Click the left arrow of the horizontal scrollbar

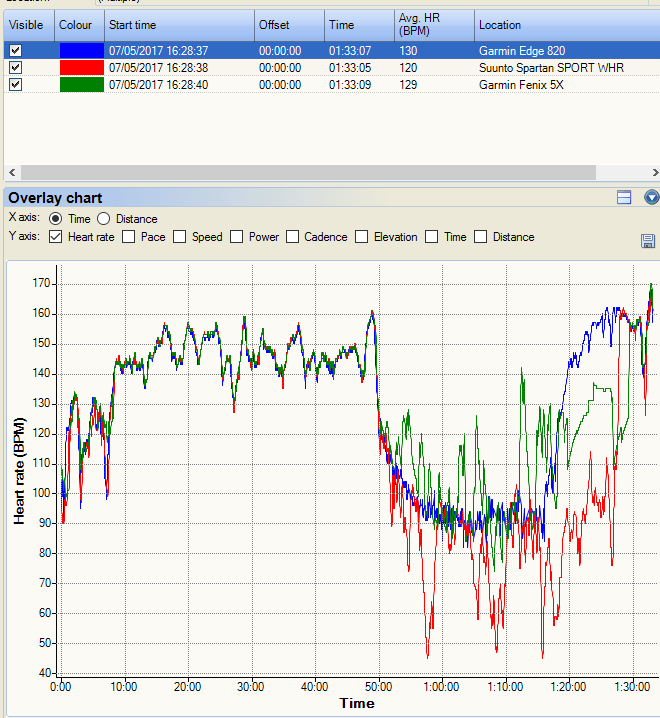pyautogui.click(x=12, y=173)
